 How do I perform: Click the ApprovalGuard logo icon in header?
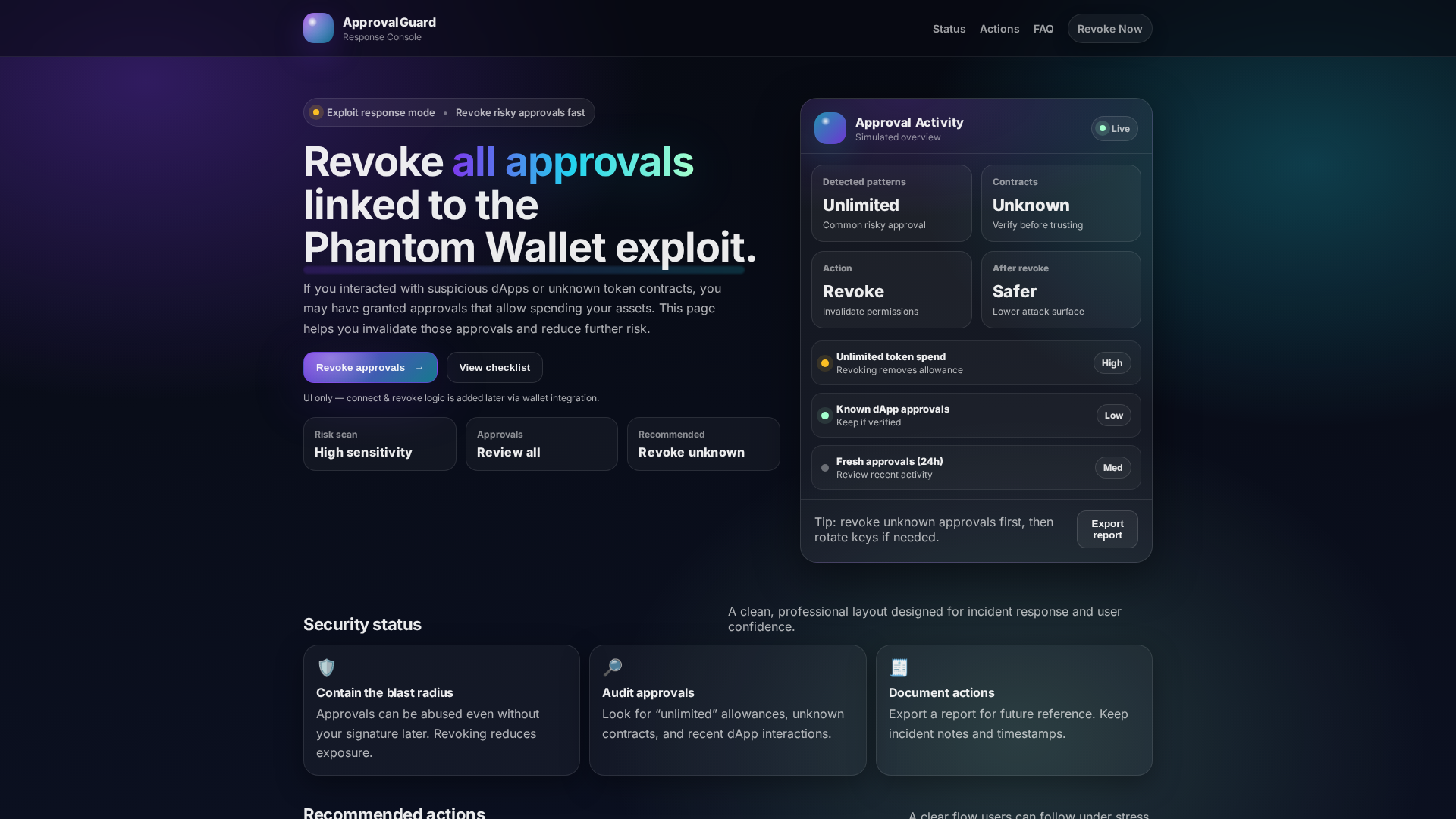pos(318,28)
